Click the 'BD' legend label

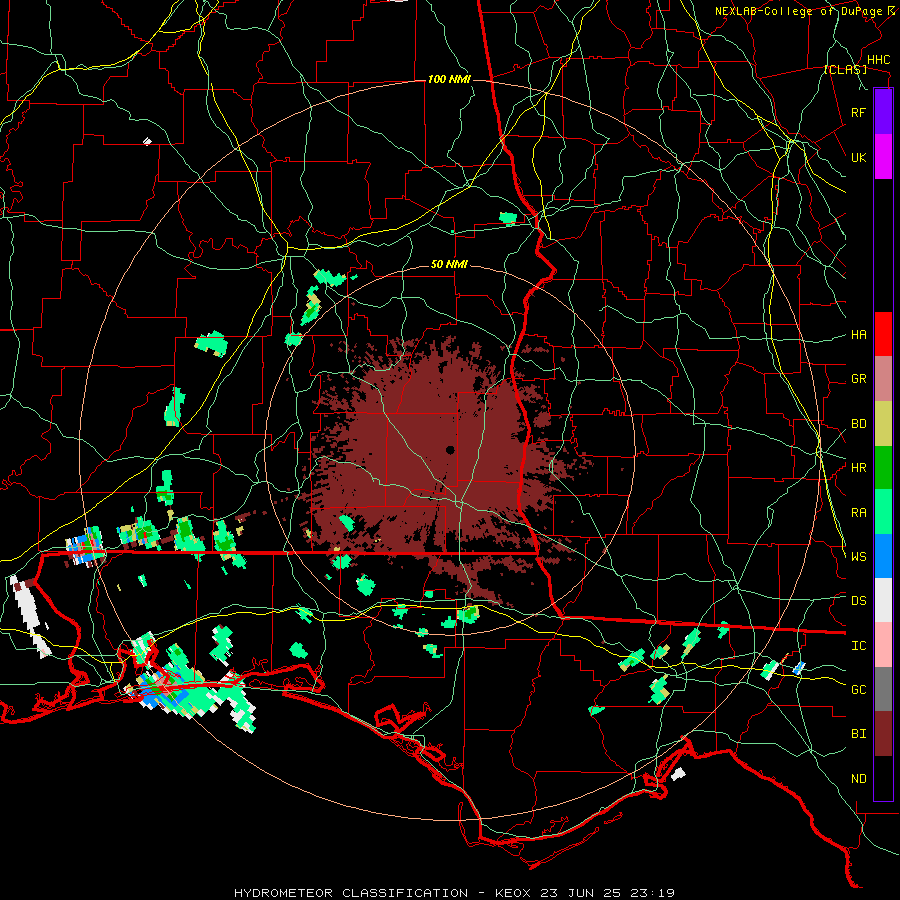858,424
